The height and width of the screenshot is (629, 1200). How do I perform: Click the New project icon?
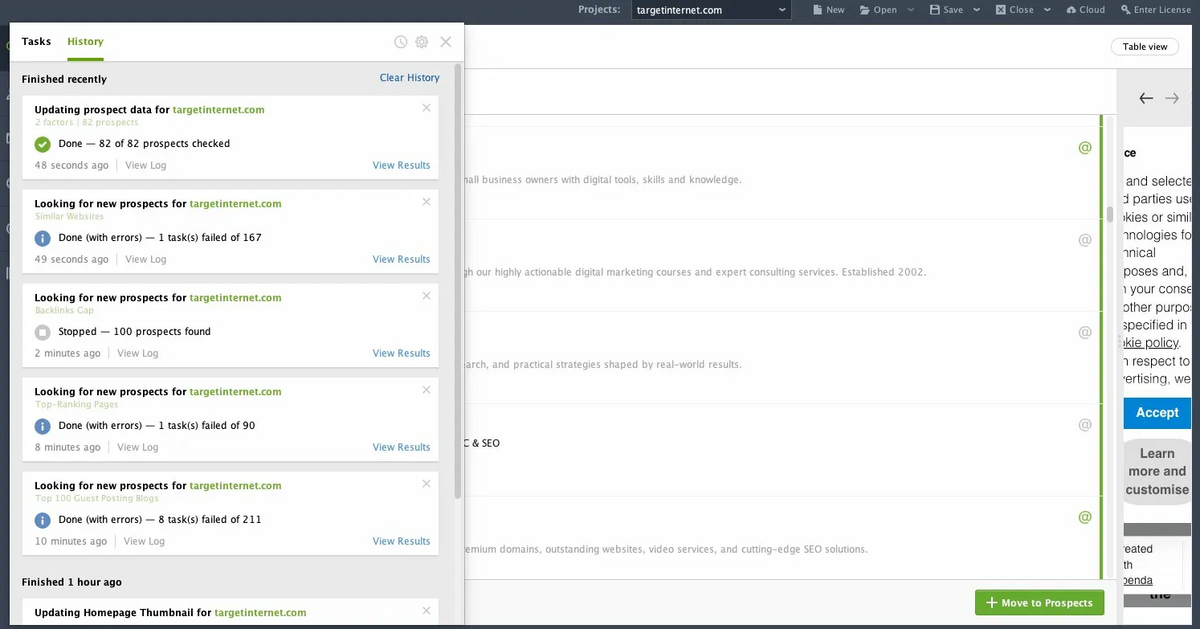point(817,10)
